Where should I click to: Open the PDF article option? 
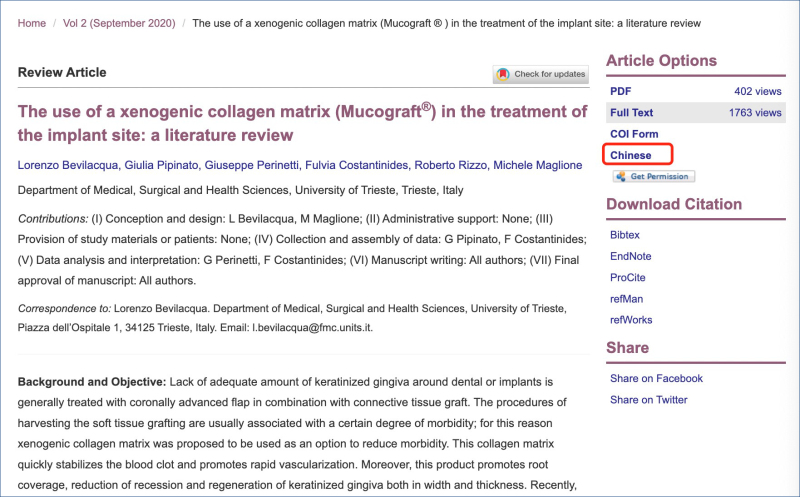click(620, 91)
